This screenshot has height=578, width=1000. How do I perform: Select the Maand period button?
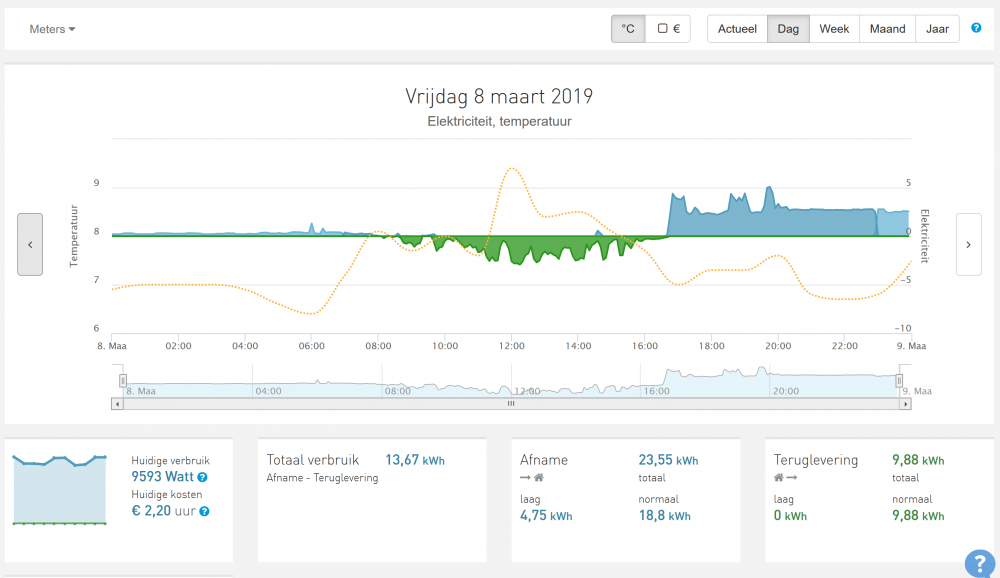(887, 29)
